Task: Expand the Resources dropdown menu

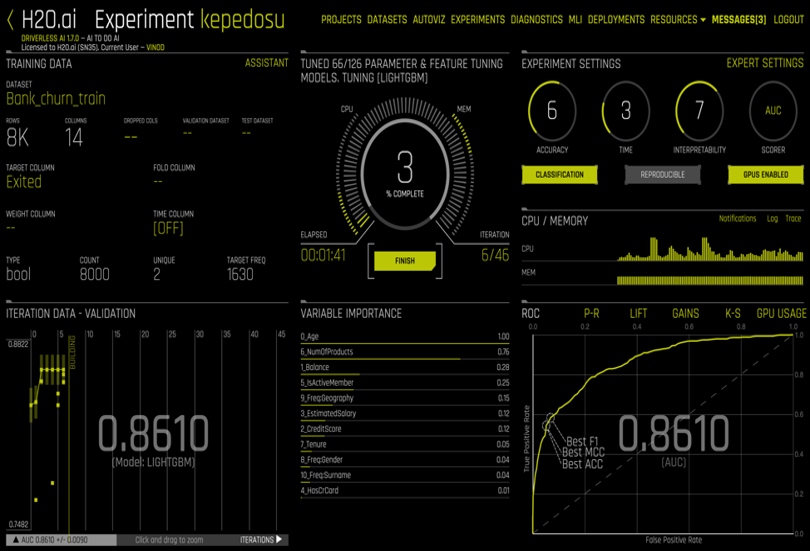Action: (677, 20)
